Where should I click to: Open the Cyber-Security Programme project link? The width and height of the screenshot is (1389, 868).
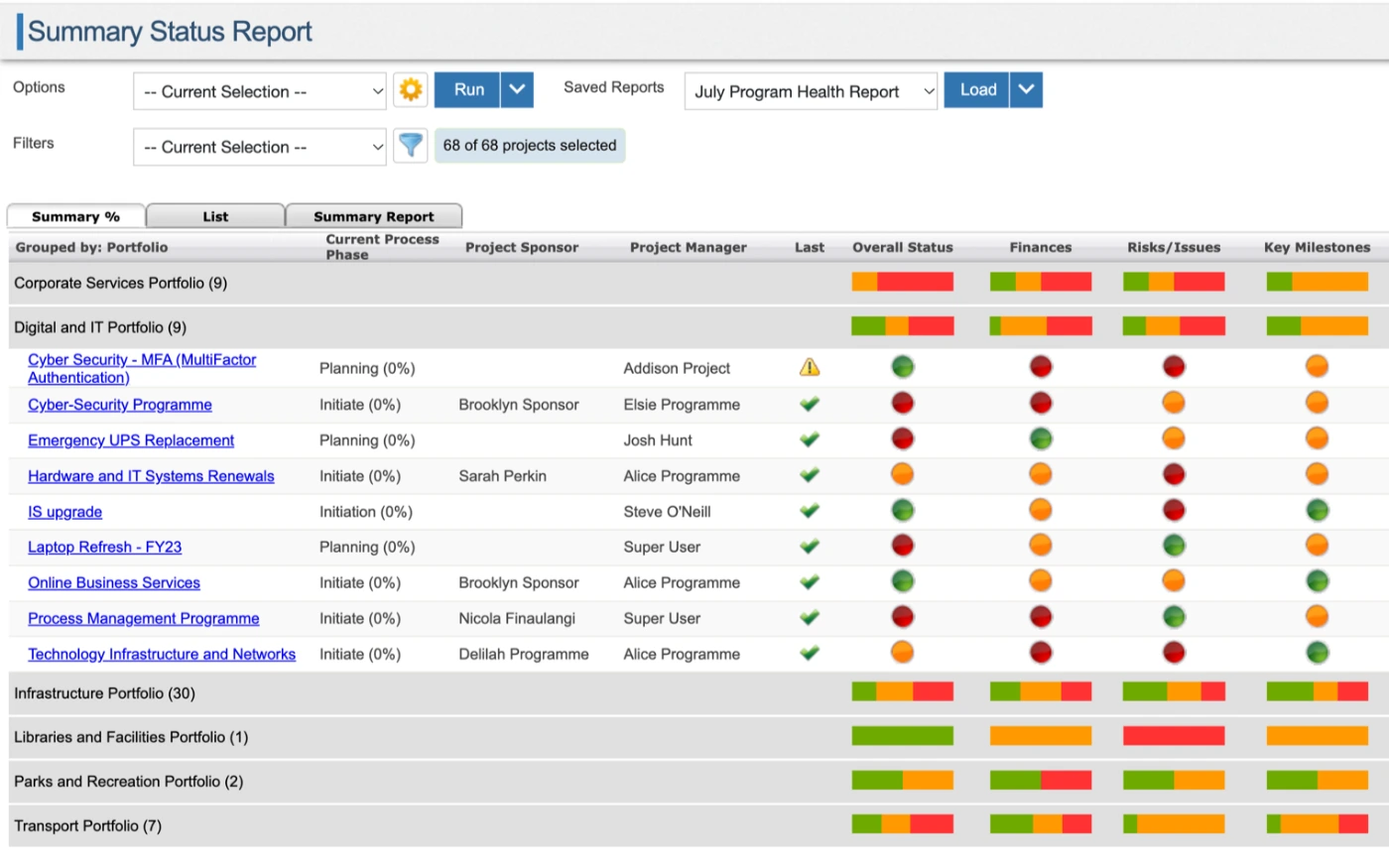[120, 405]
